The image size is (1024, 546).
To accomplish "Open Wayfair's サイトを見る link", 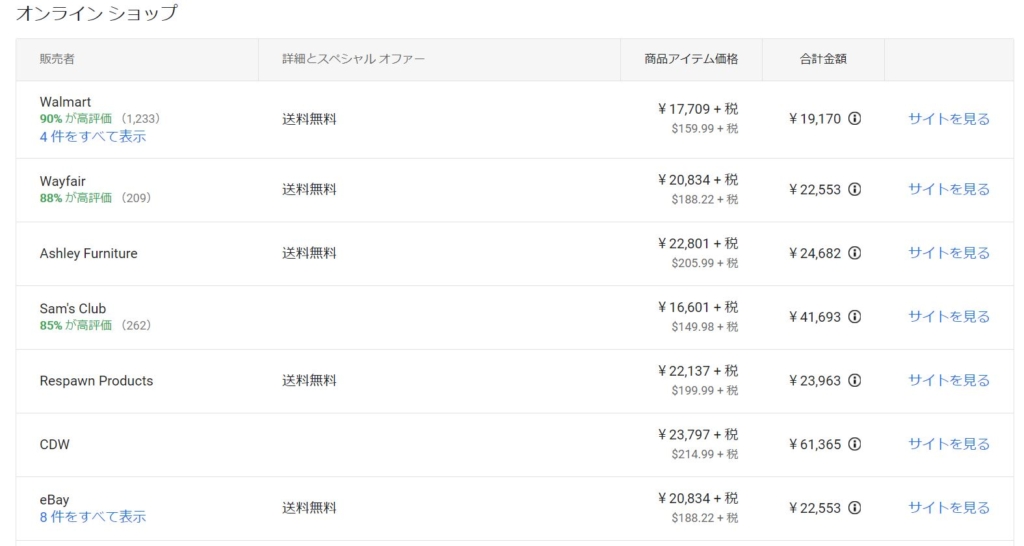I will point(949,189).
